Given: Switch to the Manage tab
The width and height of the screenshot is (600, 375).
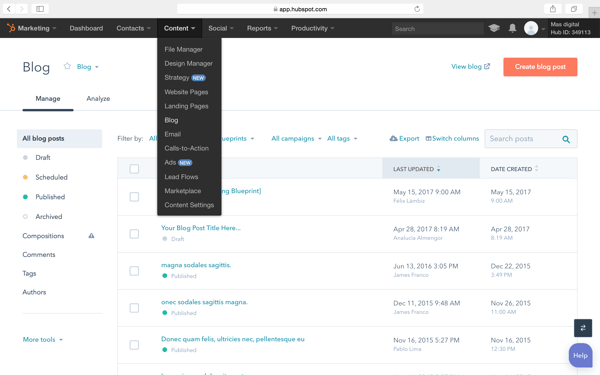Looking at the screenshot, I should (x=48, y=99).
